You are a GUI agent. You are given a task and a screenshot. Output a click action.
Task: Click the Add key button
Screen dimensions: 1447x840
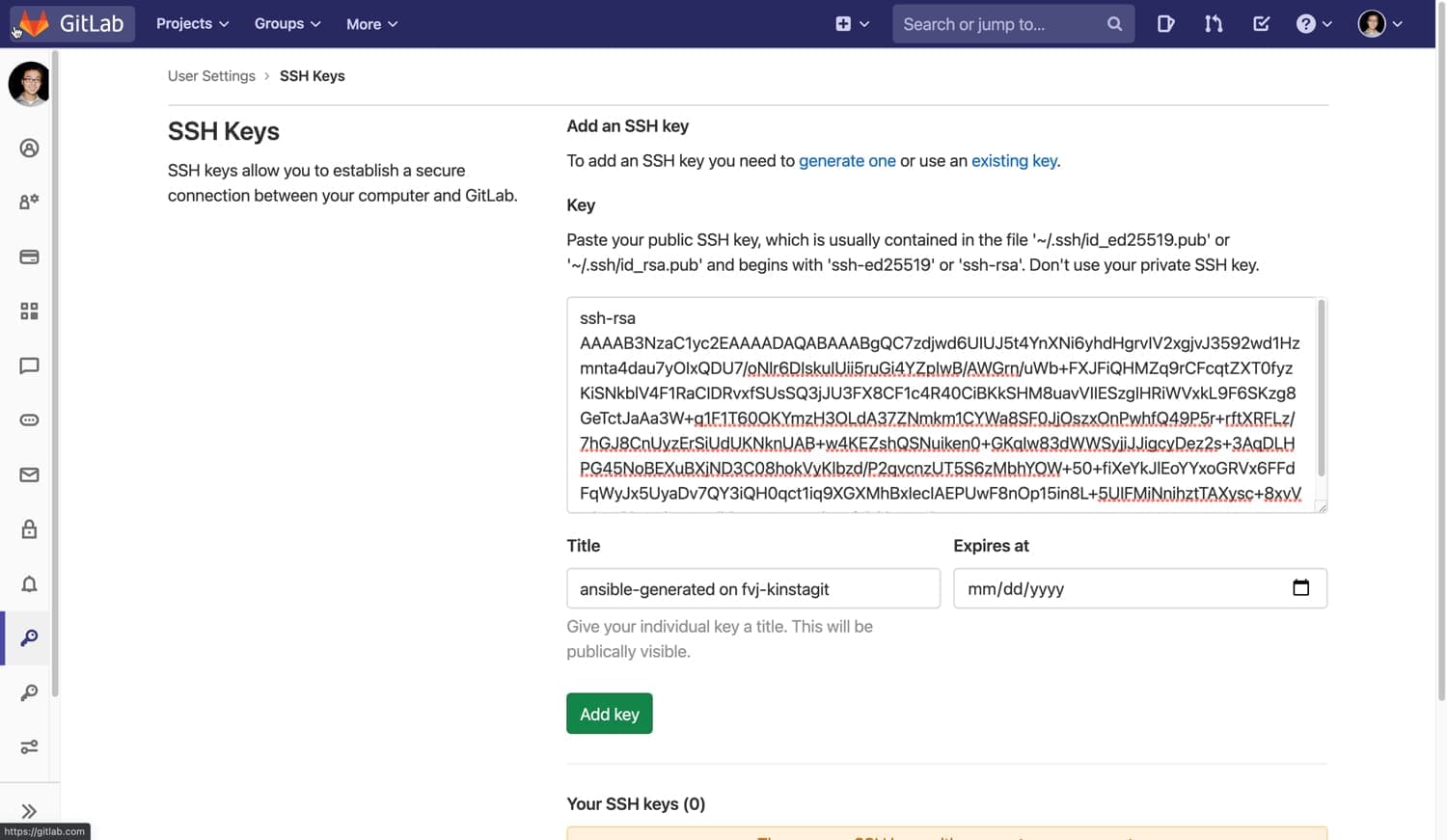click(609, 714)
